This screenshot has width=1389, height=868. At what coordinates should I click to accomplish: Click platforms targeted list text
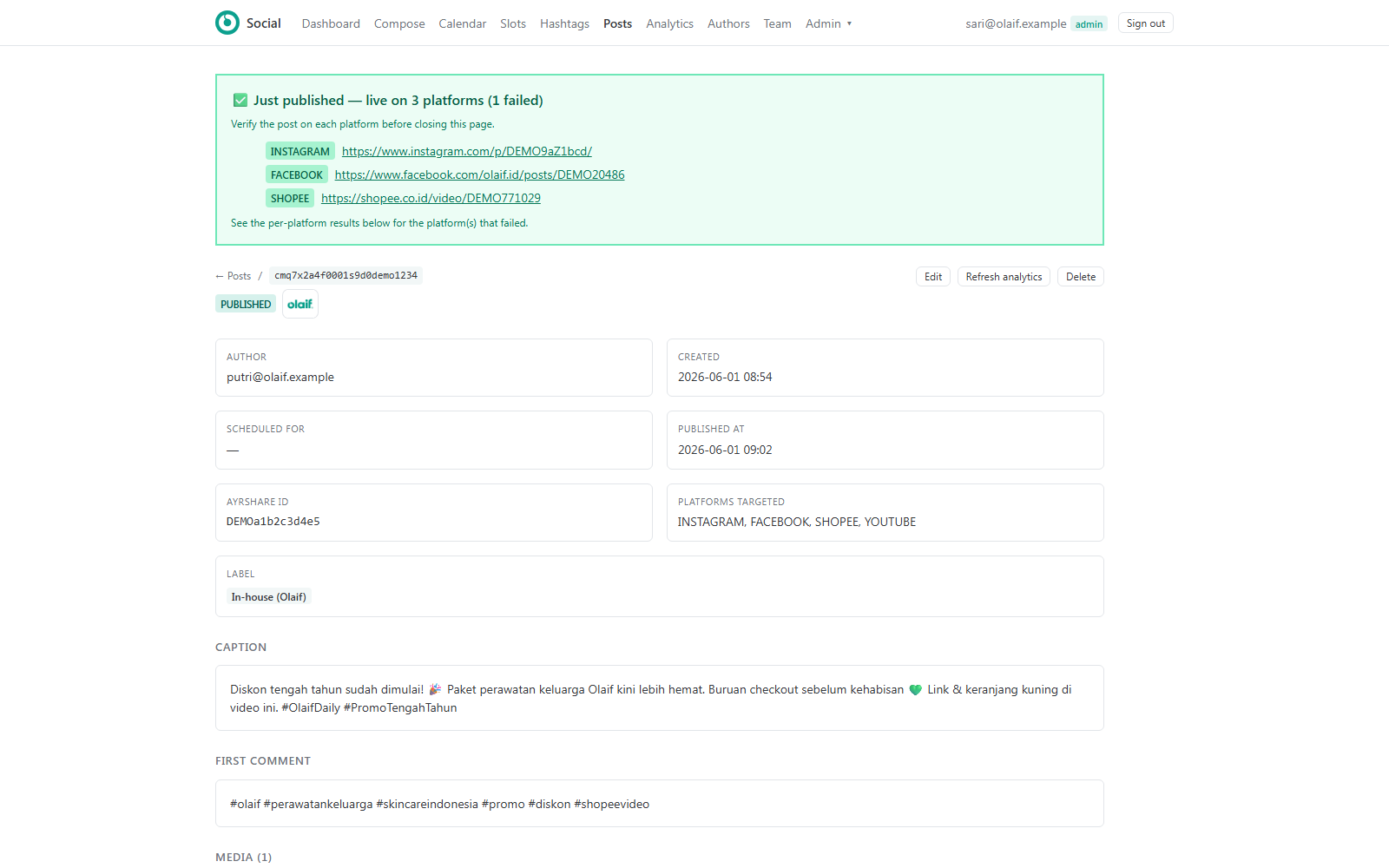click(797, 522)
